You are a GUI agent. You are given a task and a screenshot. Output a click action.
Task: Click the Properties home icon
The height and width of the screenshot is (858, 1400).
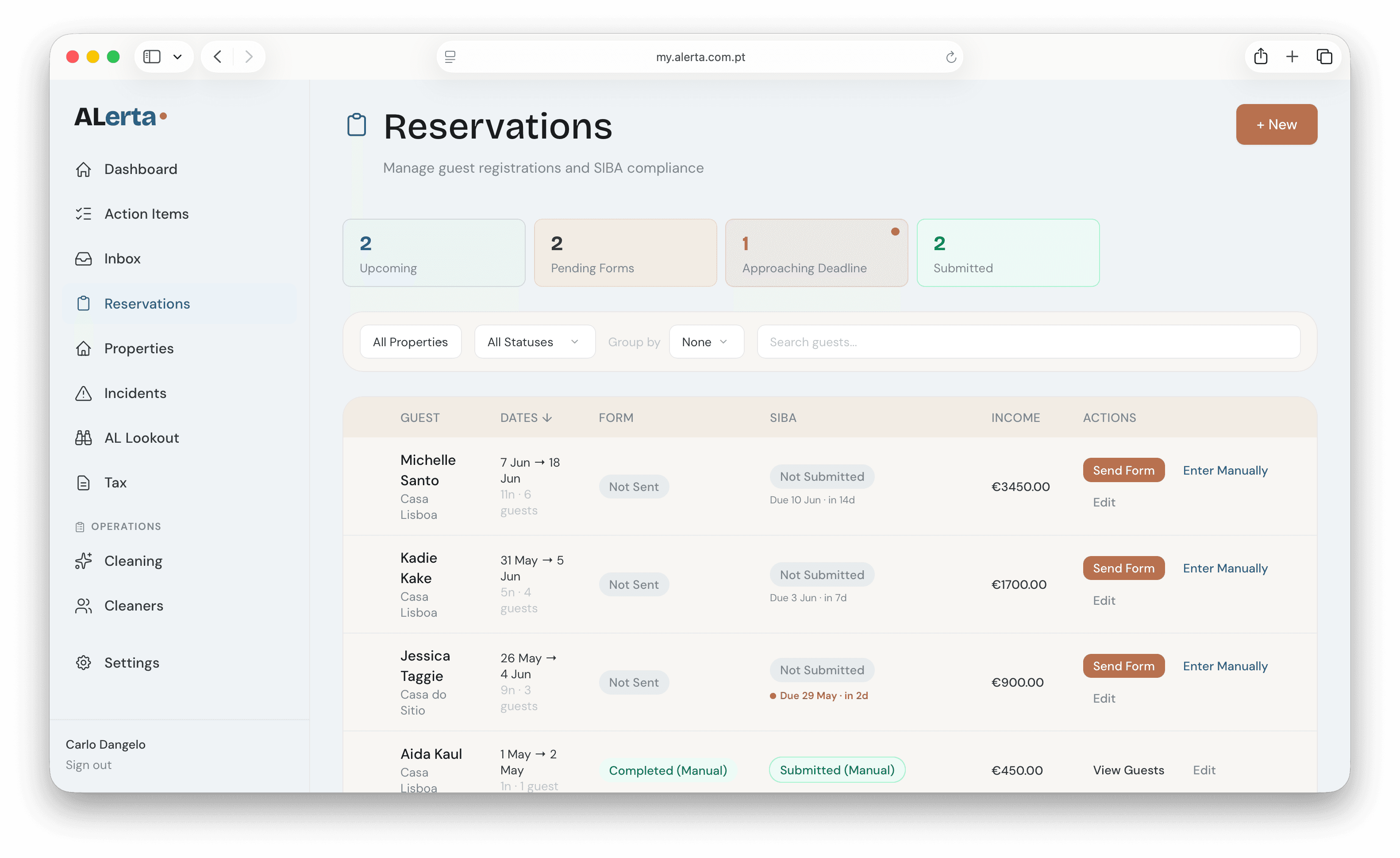84,348
